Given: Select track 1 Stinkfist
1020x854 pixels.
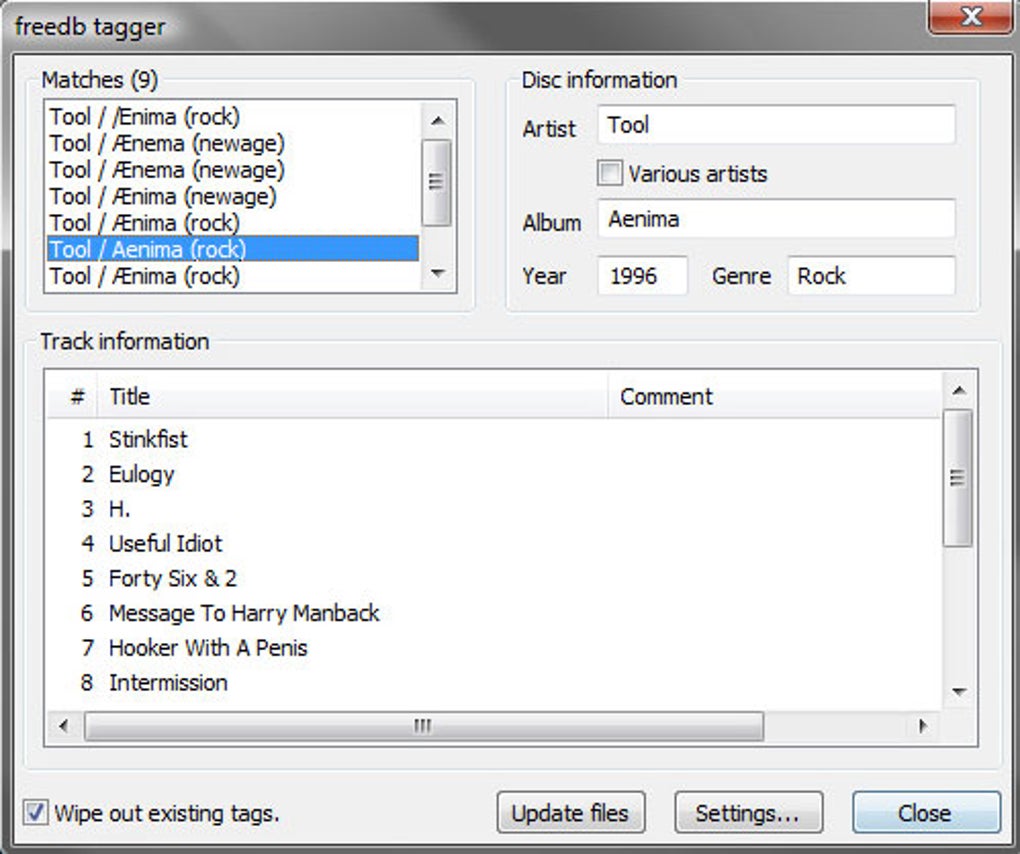Looking at the screenshot, I should [494, 440].
